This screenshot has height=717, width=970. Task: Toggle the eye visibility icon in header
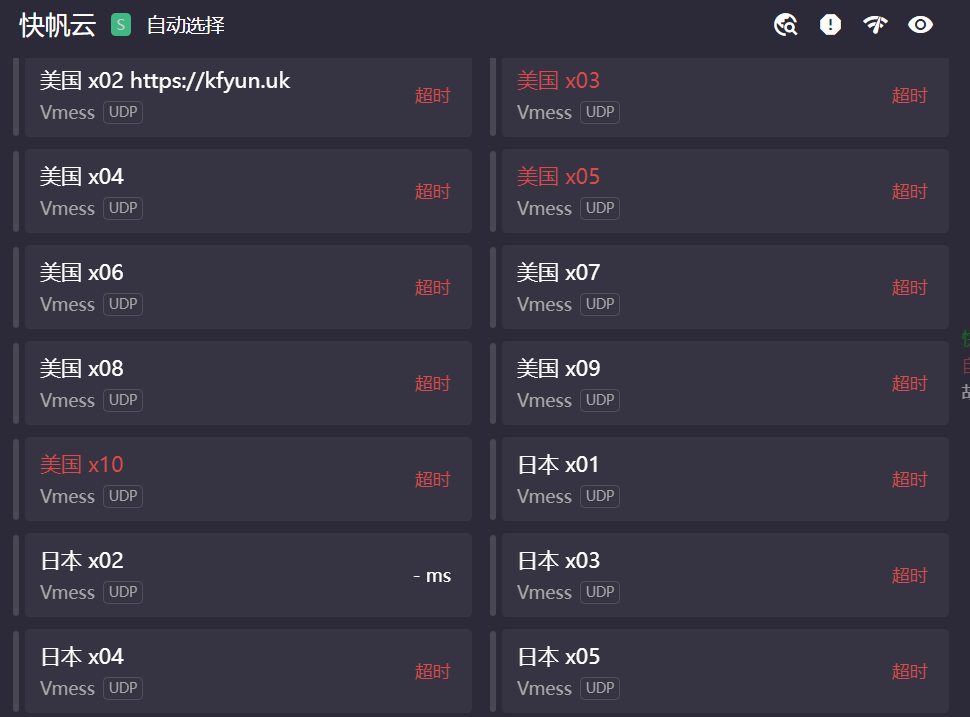click(920, 25)
